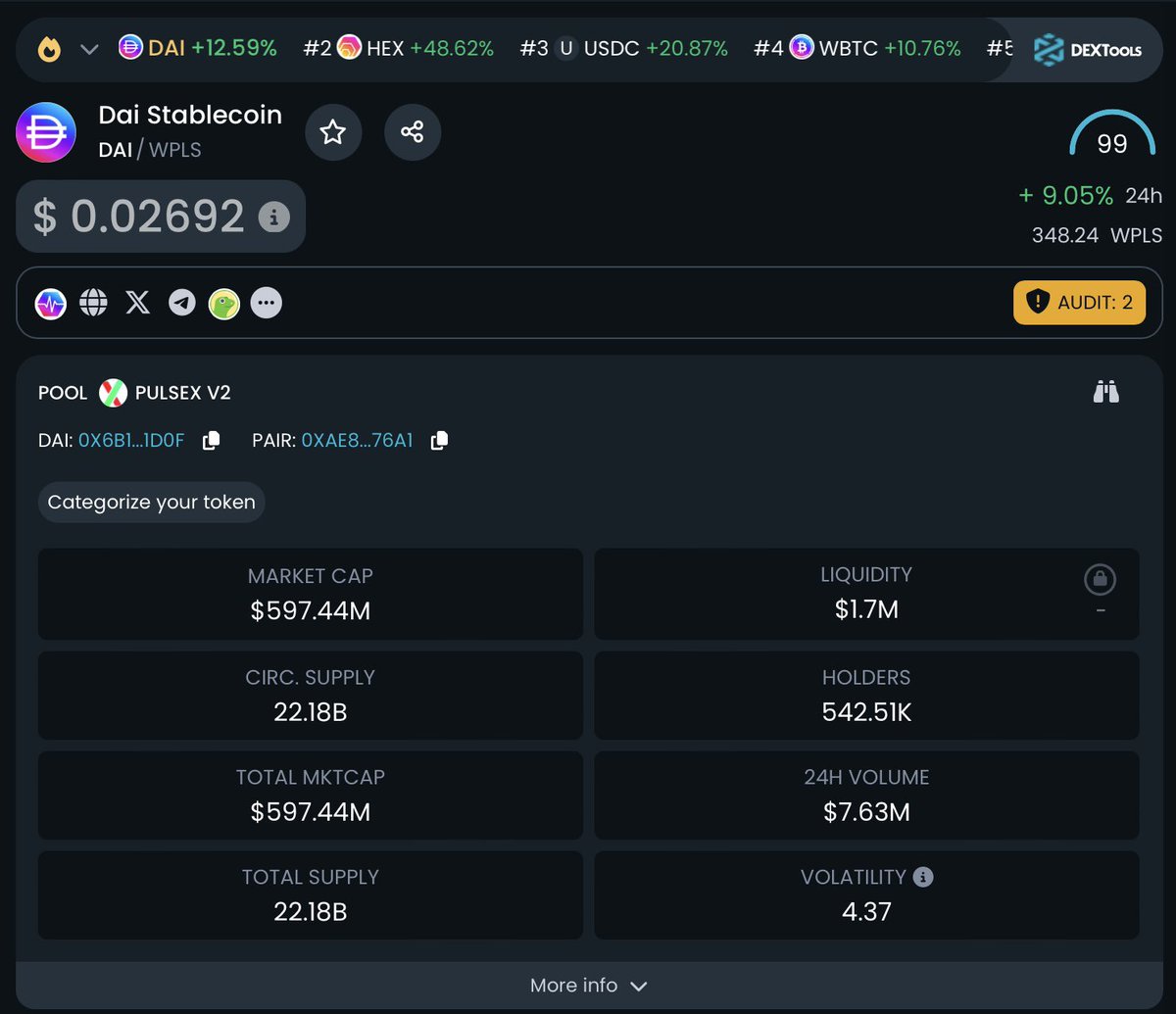The image size is (1176, 1014).
Task: Click the PULSEX V2 pool name
Action: point(183,393)
